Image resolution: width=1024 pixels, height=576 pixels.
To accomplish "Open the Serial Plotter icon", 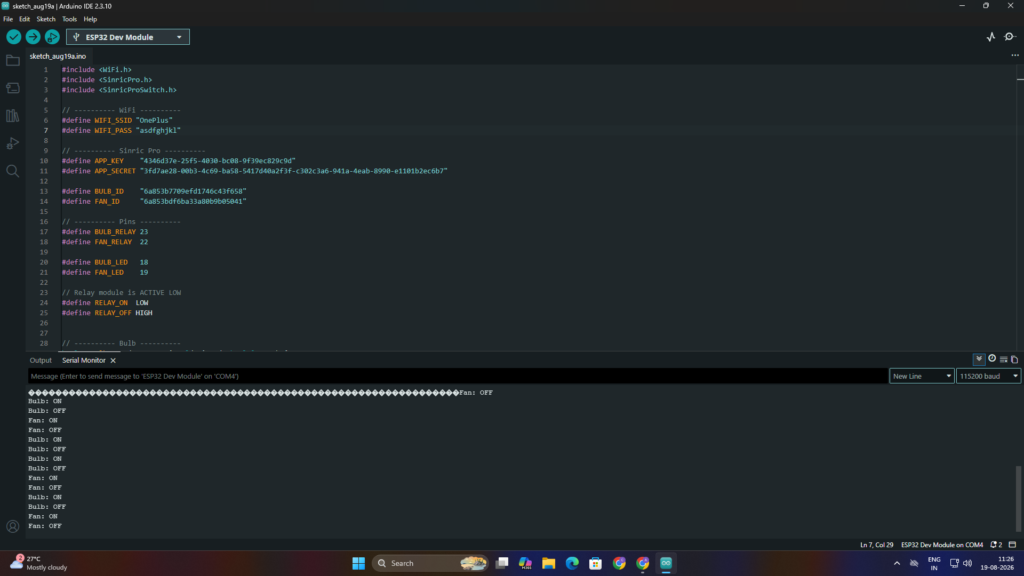I will point(991,37).
